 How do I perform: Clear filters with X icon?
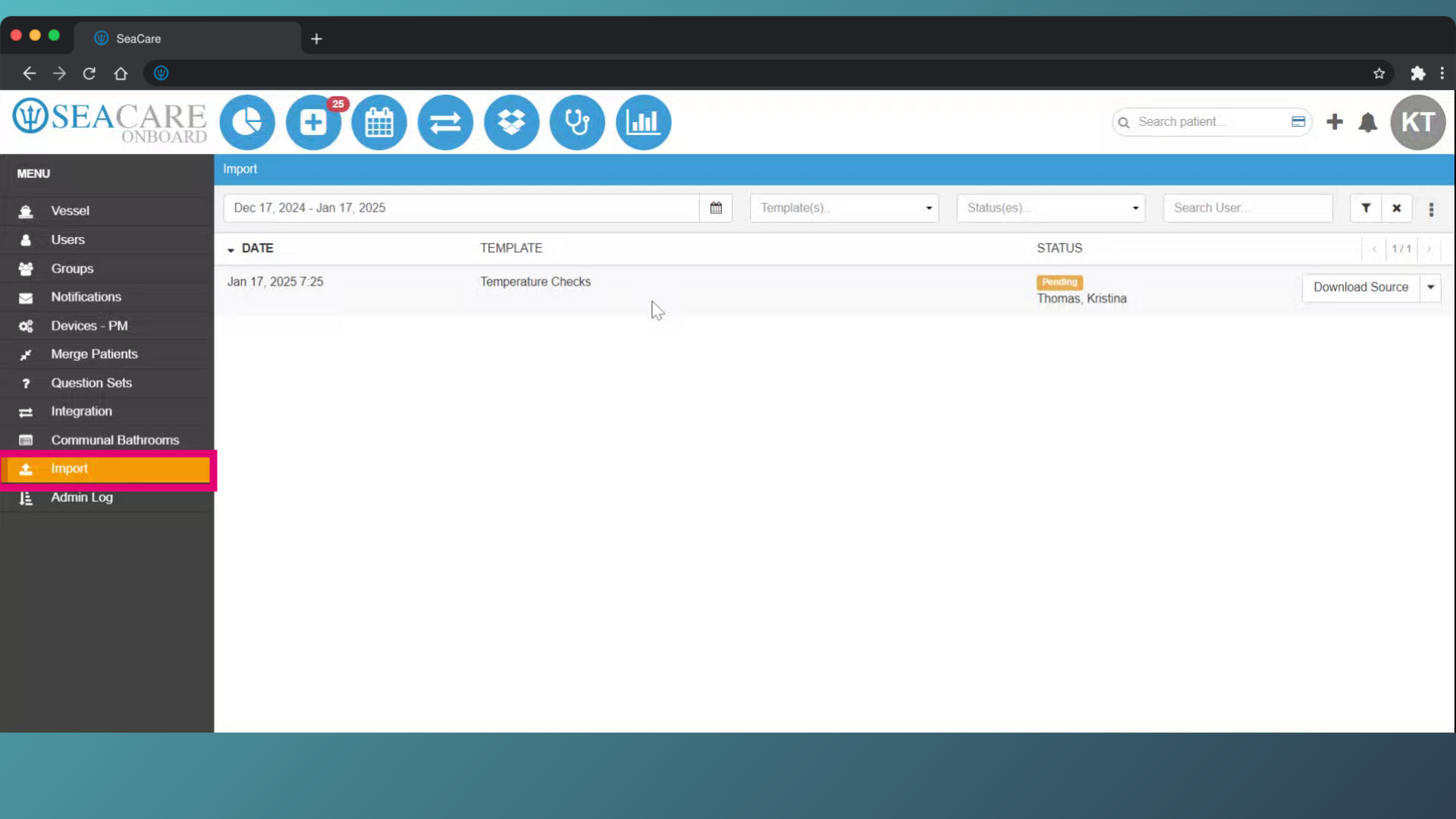tap(1397, 208)
